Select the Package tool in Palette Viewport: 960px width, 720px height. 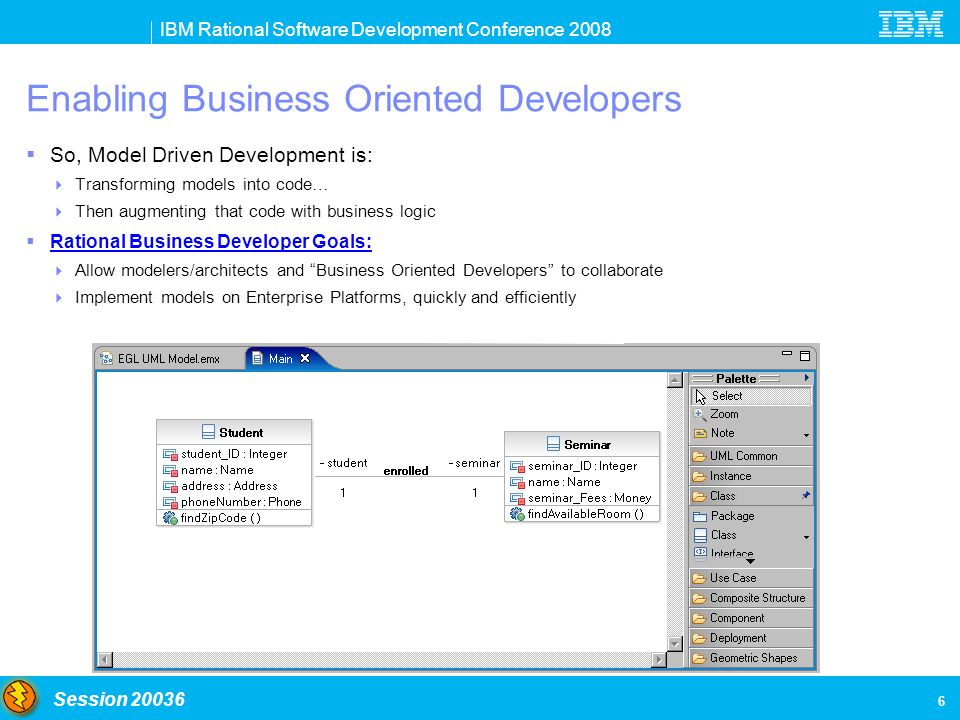[x=724, y=516]
